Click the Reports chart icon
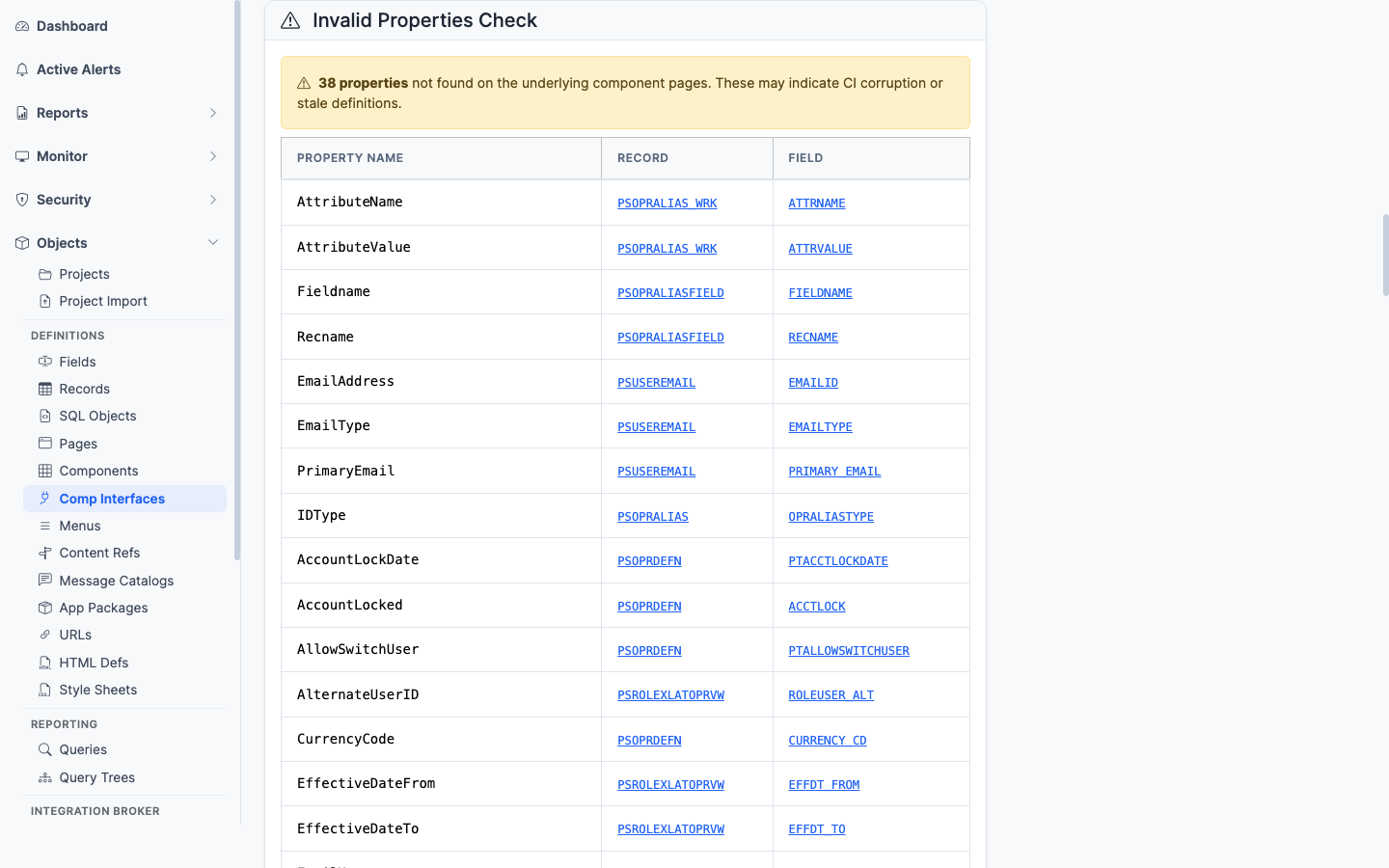The width and height of the screenshot is (1389, 868). [x=22, y=113]
